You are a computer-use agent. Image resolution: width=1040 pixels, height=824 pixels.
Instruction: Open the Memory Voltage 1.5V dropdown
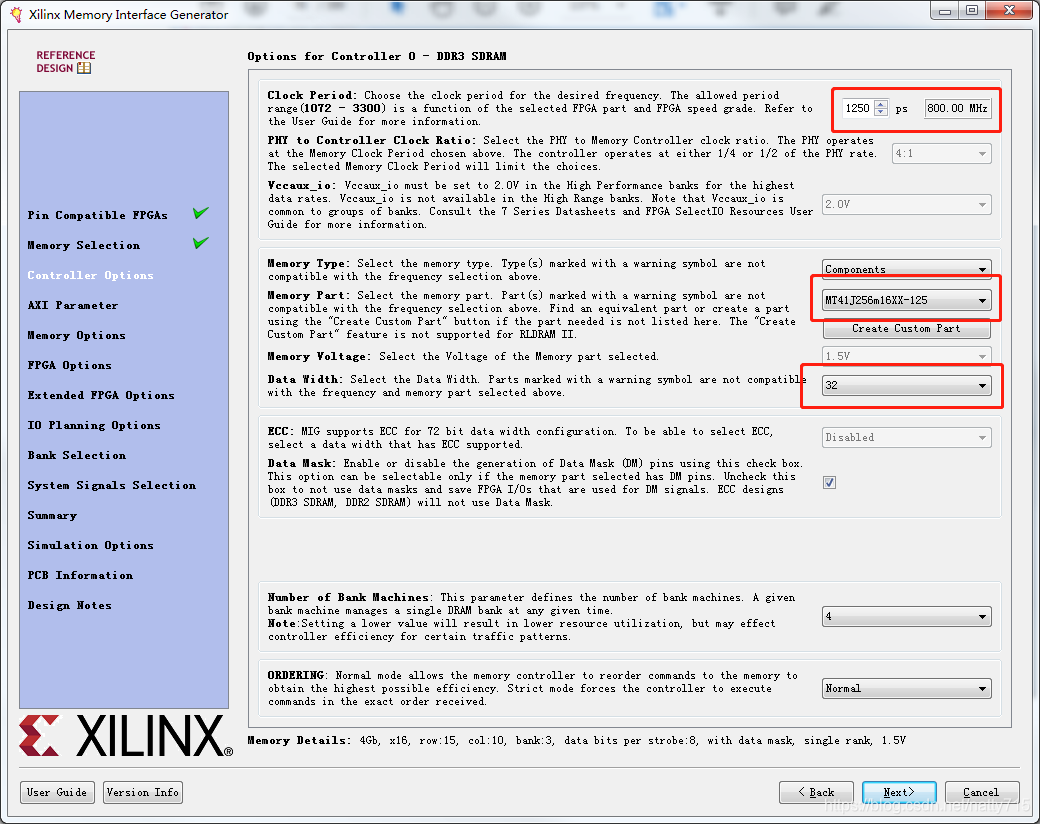coord(907,356)
